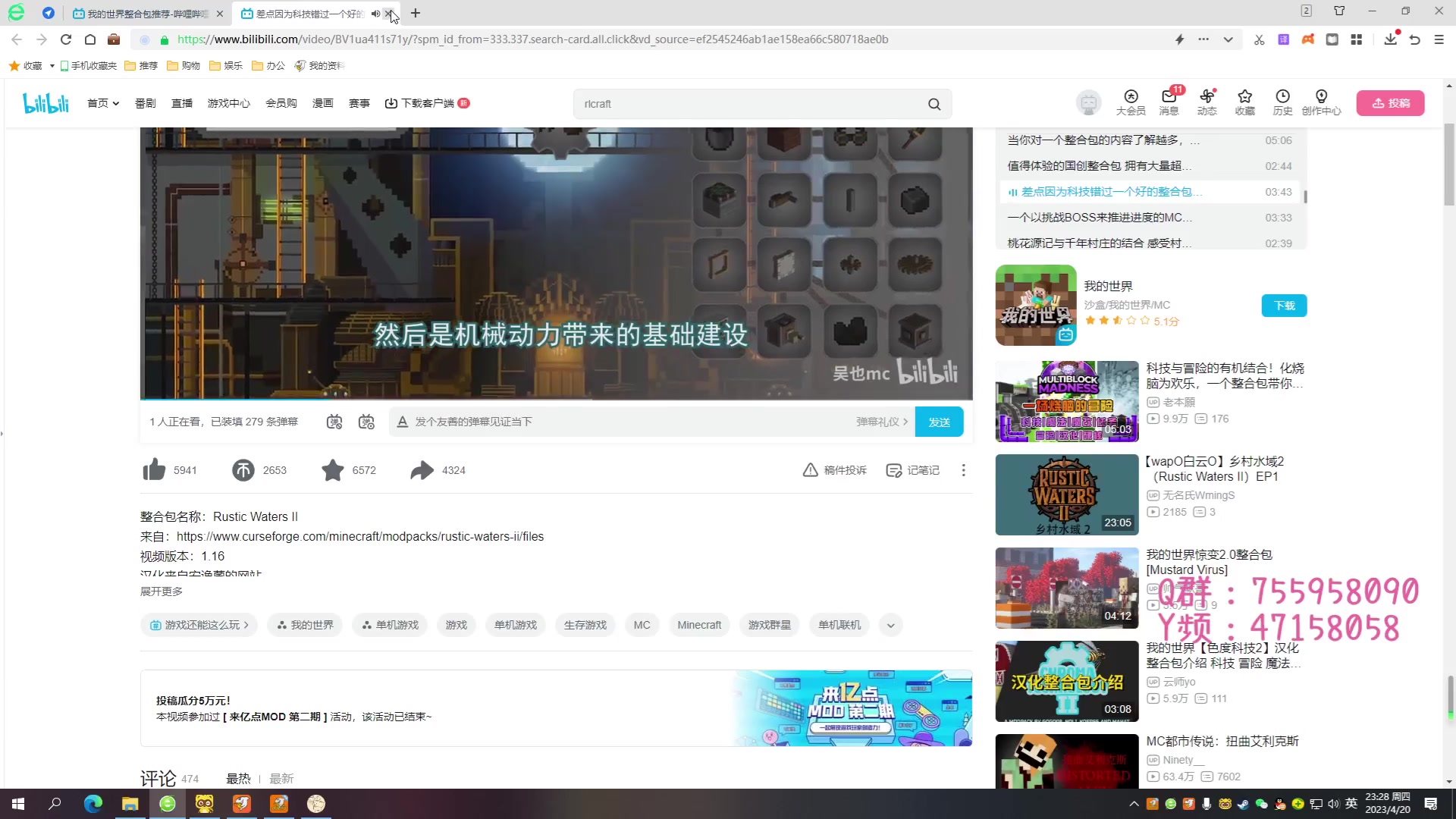Open 稿件投诉 report link

pyautogui.click(x=834, y=470)
